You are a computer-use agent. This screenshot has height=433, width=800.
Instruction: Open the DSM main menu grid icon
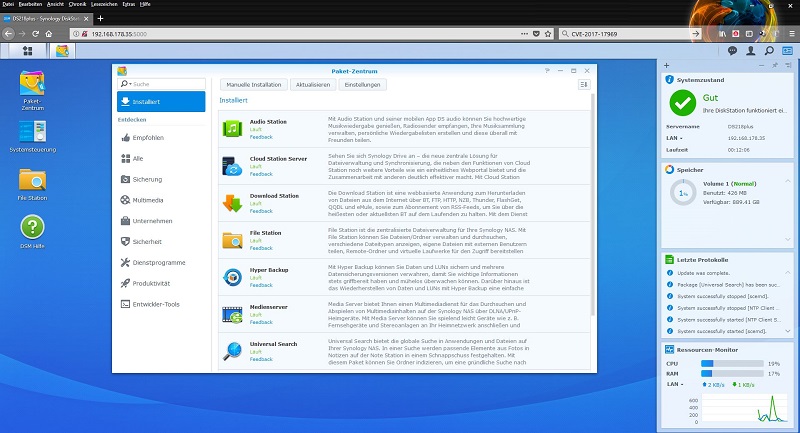pos(28,50)
